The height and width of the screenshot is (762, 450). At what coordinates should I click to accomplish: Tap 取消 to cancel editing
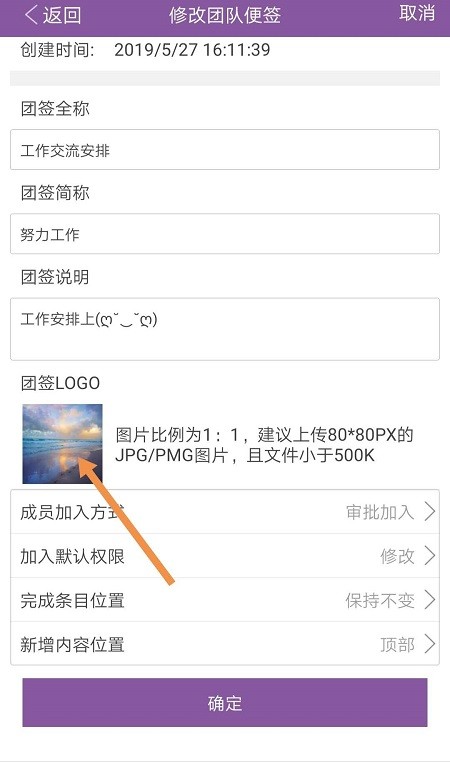tap(416, 13)
